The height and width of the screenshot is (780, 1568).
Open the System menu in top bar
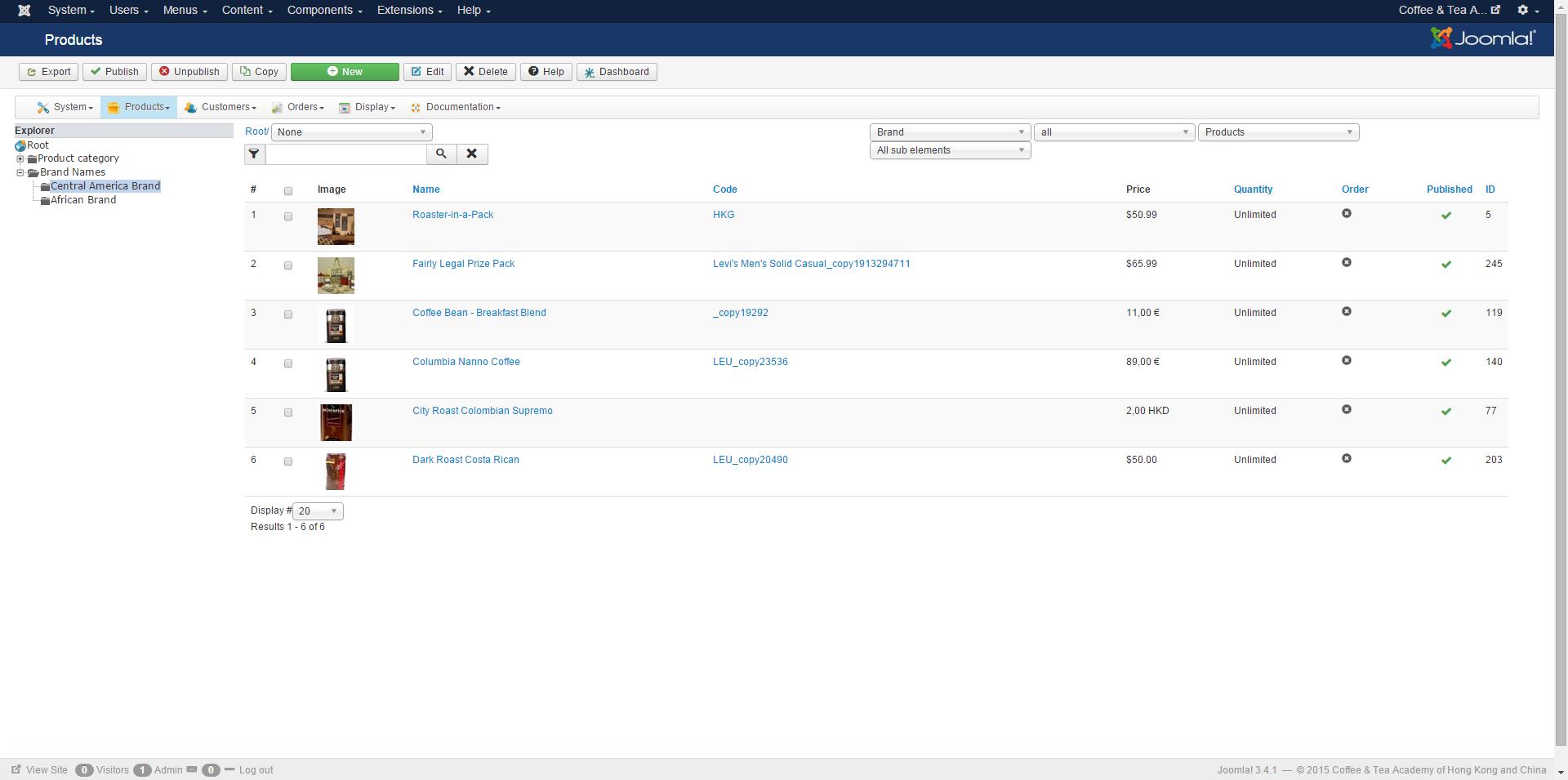click(x=71, y=11)
